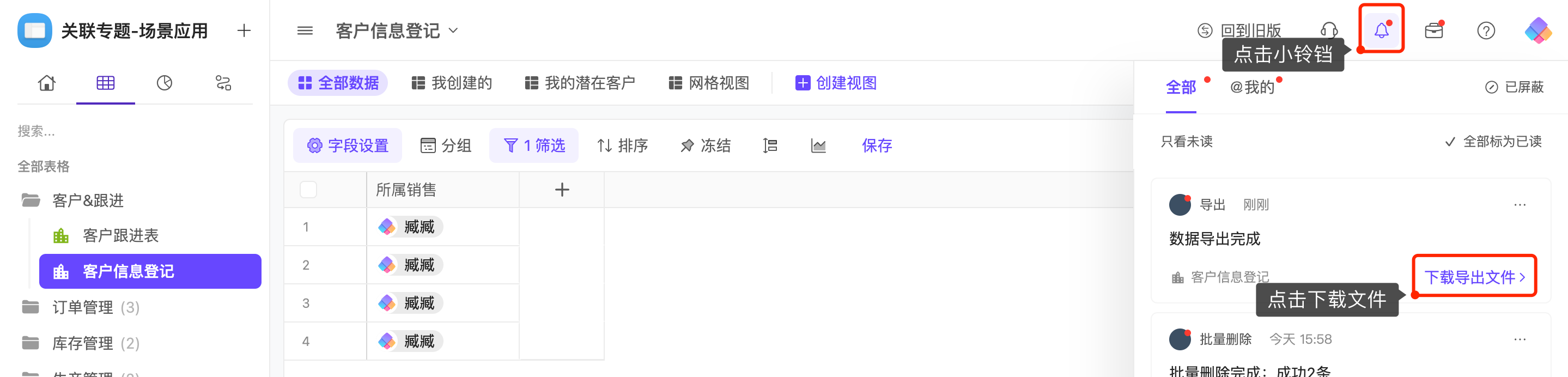The height and width of the screenshot is (377, 1568).
Task: Open the customer service headset icon
Action: 1329,29
